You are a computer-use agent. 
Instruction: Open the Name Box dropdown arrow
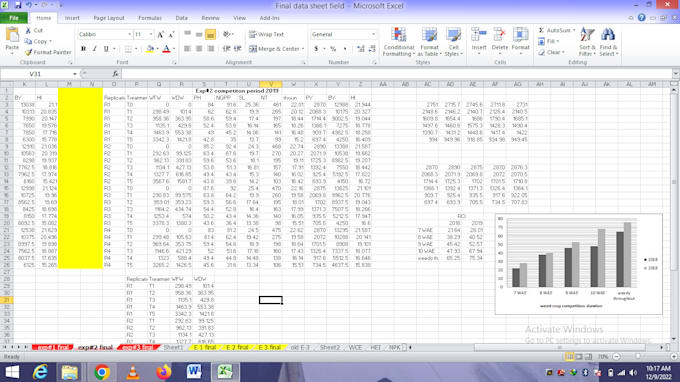coord(75,74)
